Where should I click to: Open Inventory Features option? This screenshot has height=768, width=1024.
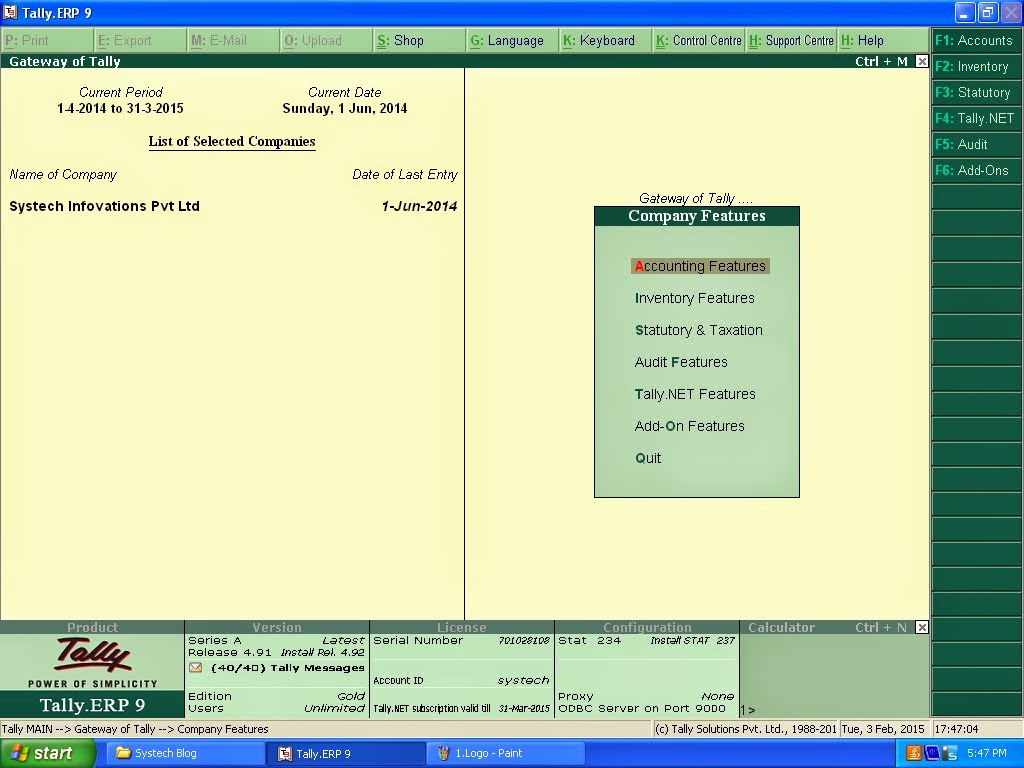pyautogui.click(x=694, y=298)
